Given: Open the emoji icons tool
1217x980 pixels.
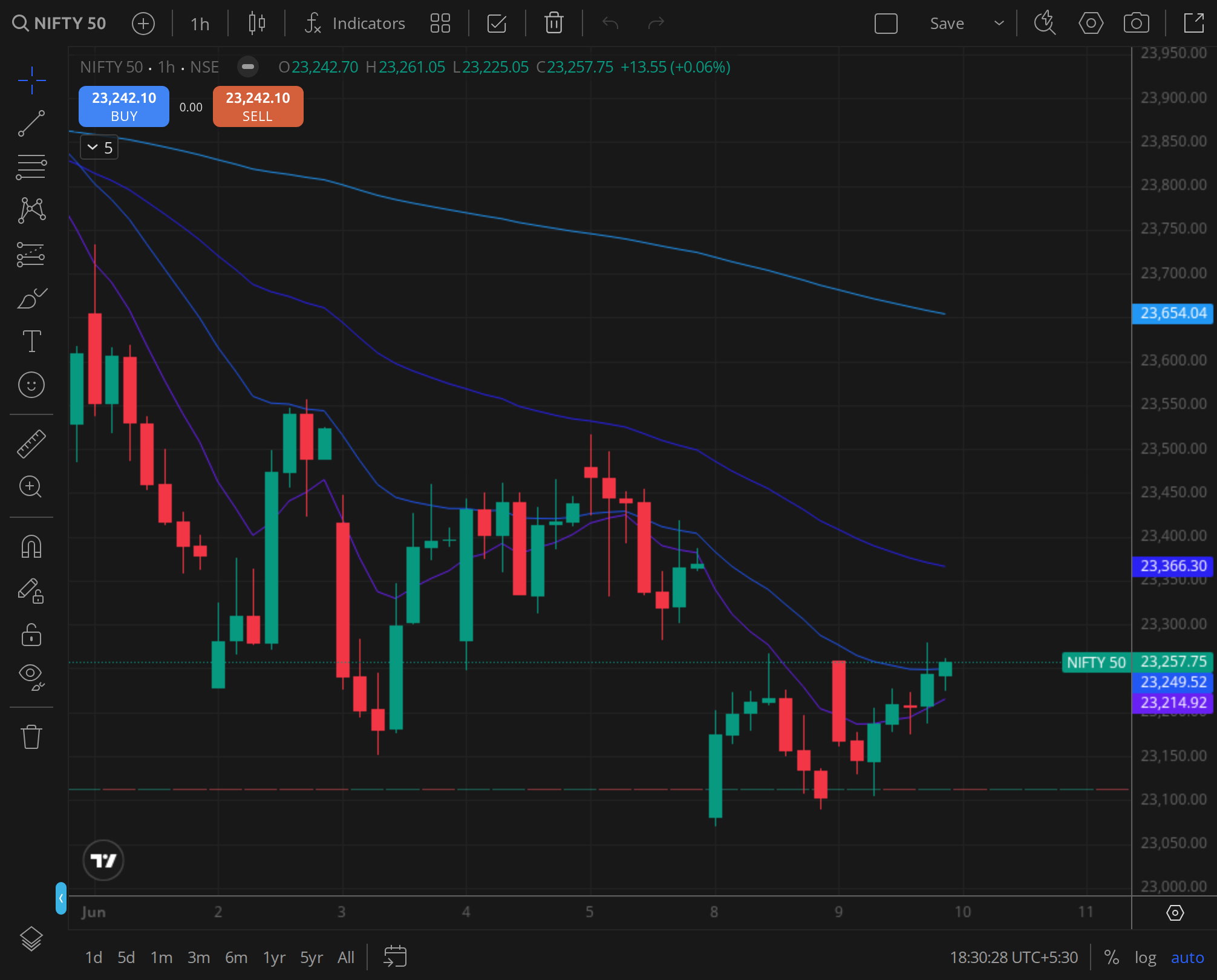Looking at the screenshot, I should click(x=31, y=385).
